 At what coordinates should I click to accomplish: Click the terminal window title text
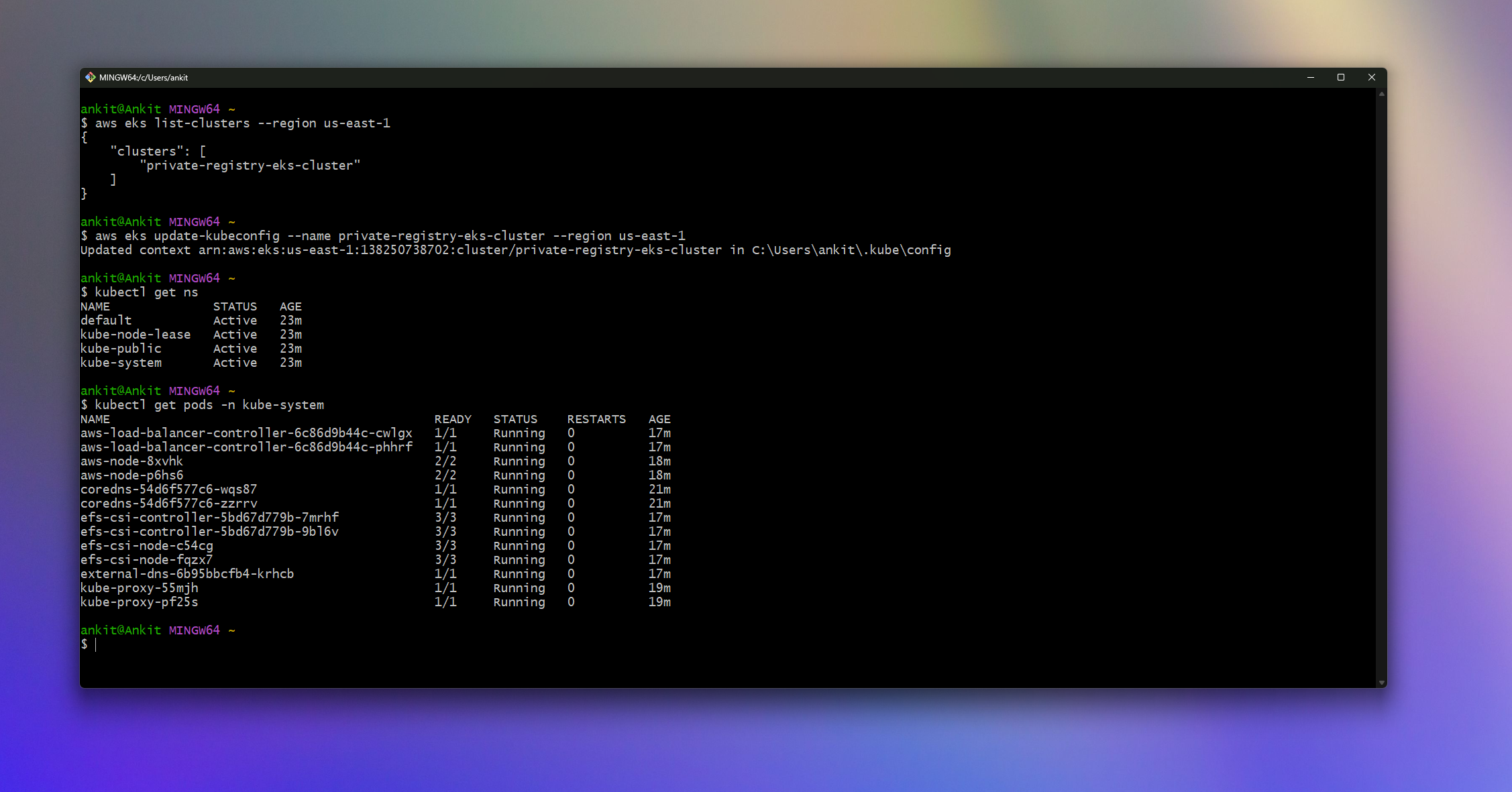click(144, 78)
